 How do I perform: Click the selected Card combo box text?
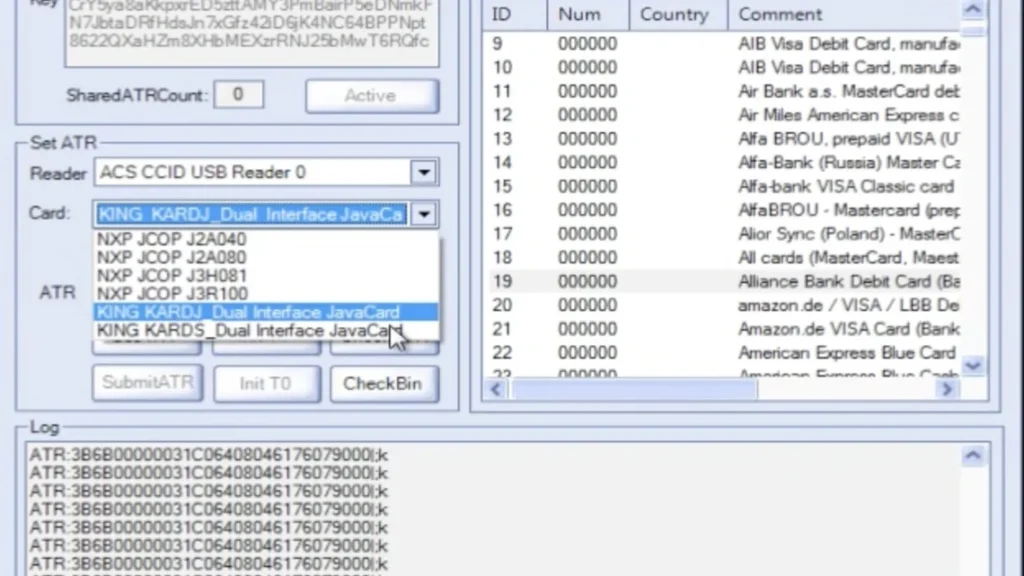tap(252, 214)
